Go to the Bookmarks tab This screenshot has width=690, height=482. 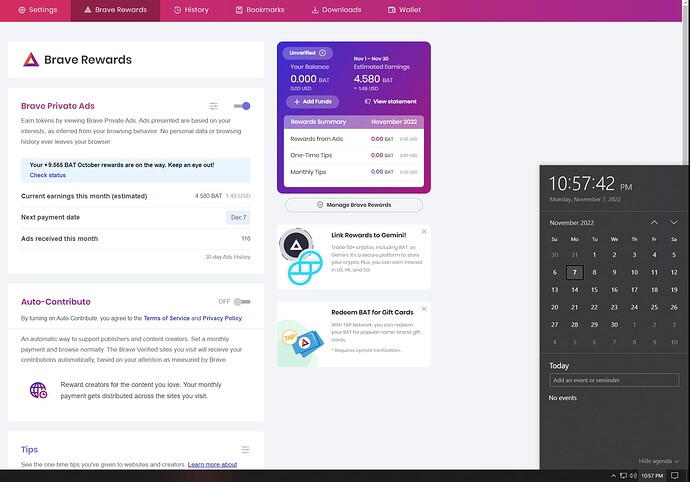point(260,10)
